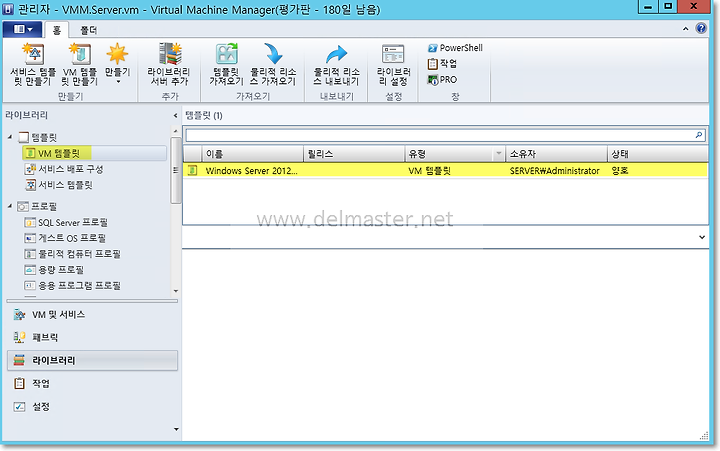Launch PowerShell from ribbon

[455, 48]
